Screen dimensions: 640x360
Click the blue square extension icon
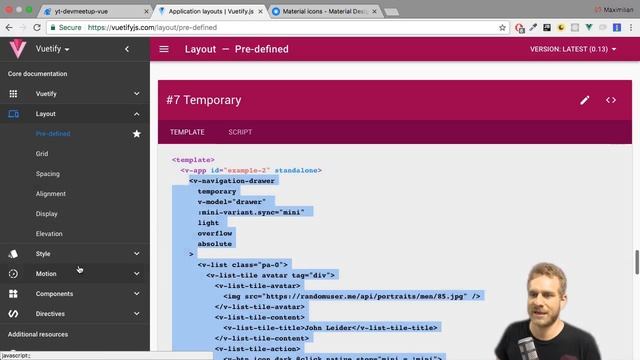pyautogui.click(x=617, y=27)
